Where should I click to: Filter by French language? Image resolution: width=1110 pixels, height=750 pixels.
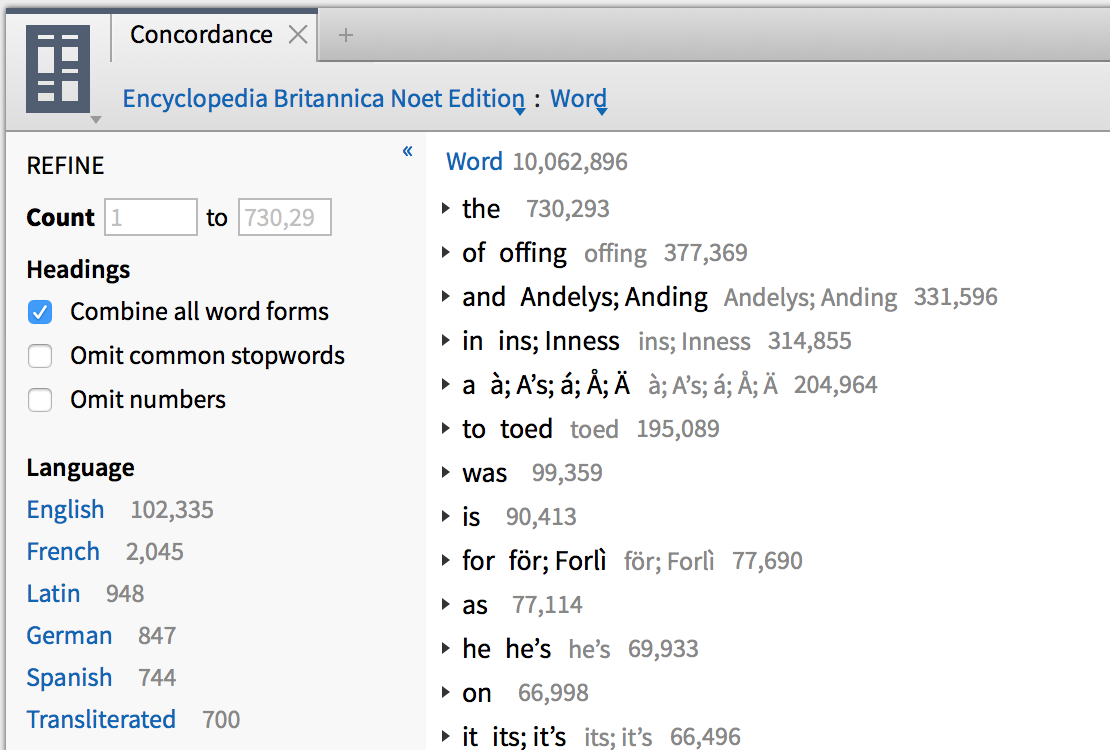tap(63, 552)
